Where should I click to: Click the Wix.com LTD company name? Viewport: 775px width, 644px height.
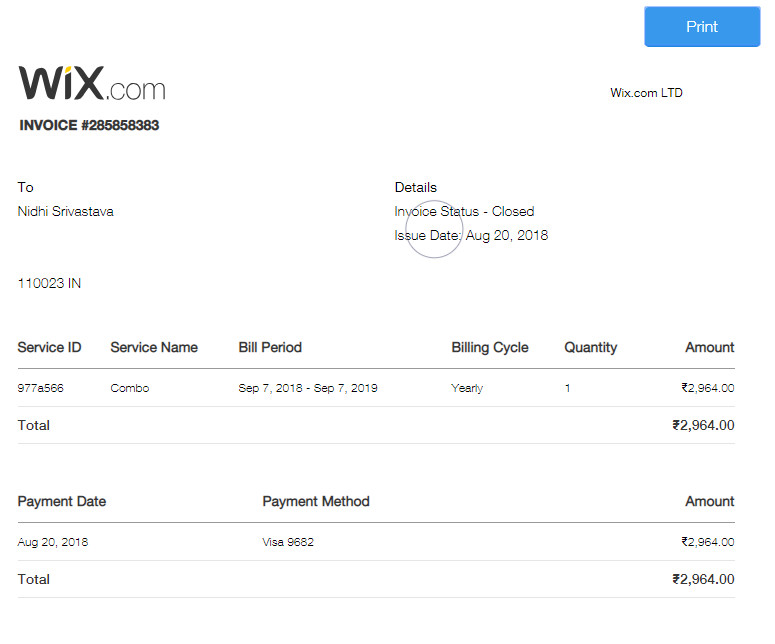[646, 93]
